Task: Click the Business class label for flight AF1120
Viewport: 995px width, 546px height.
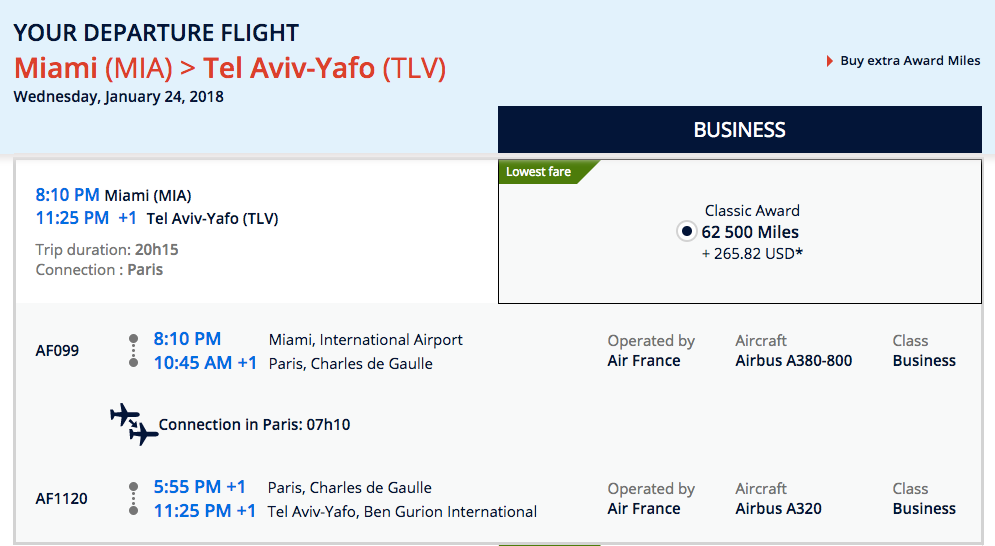Action: (924, 509)
